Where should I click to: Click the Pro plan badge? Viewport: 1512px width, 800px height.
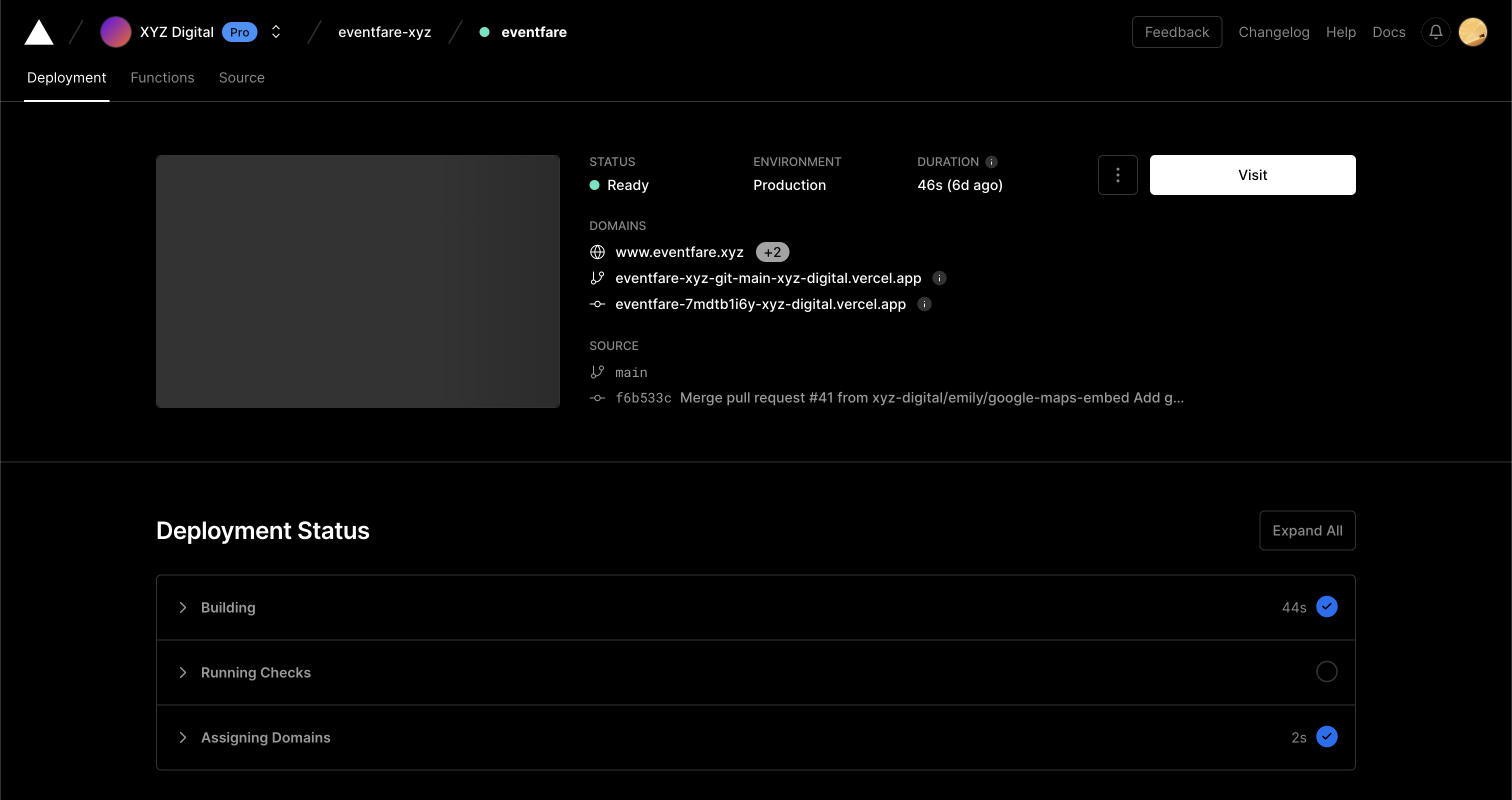click(239, 32)
